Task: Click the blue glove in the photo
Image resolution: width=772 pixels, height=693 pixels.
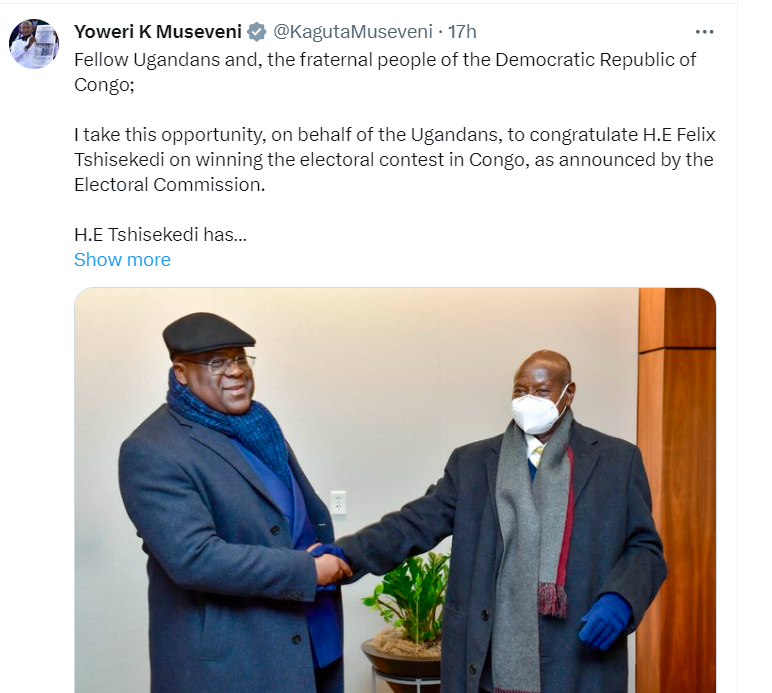Action: [x=604, y=619]
